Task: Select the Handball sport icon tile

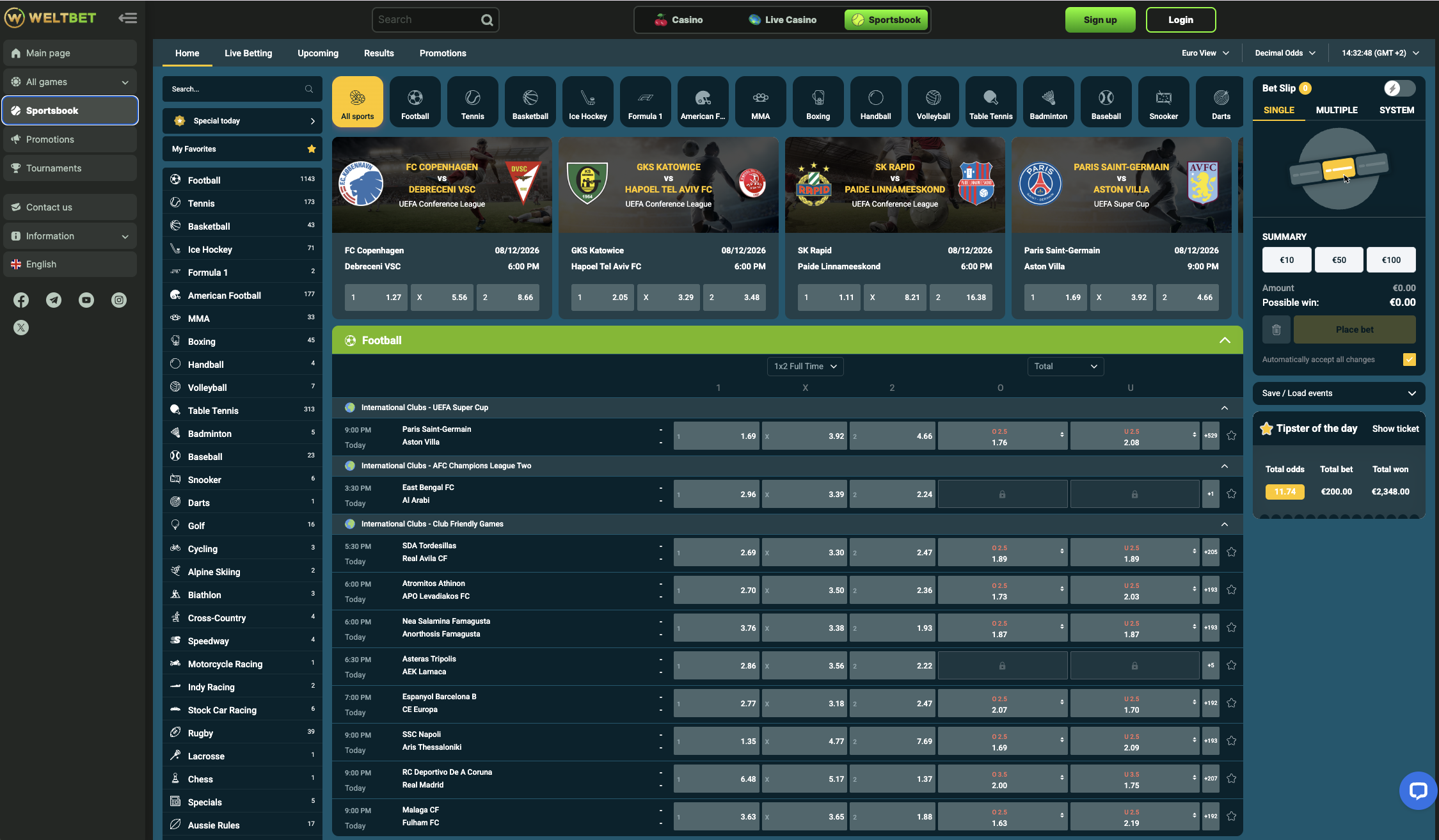Action: (875, 102)
